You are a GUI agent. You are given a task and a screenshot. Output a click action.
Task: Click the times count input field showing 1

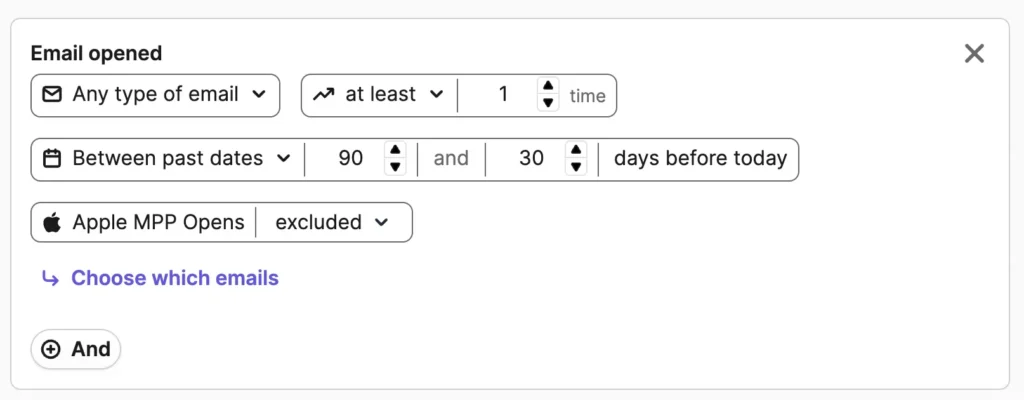click(502, 95)
